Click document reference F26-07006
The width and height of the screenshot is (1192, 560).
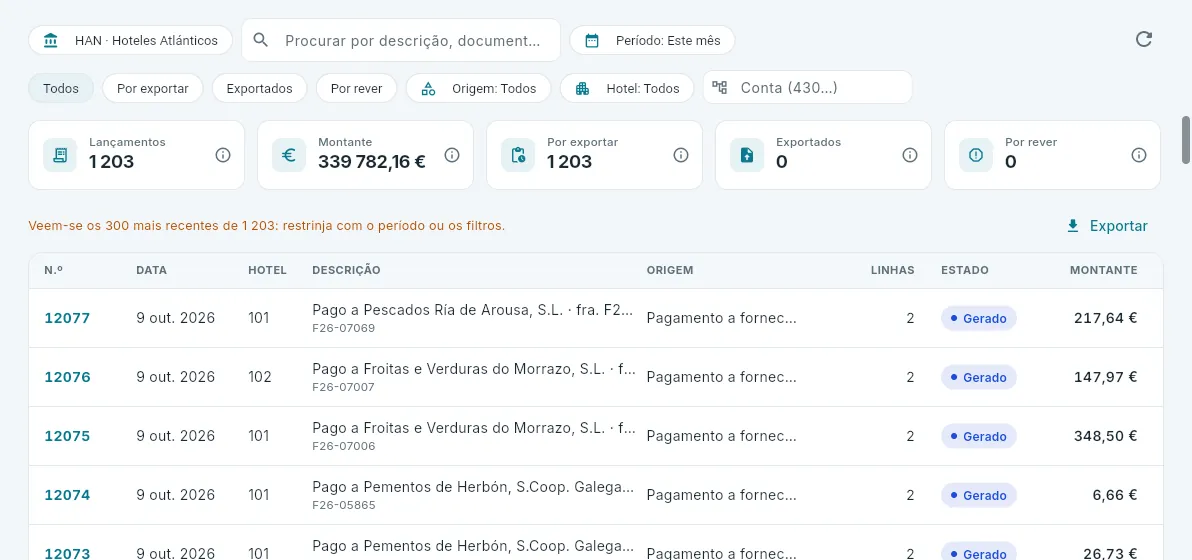[344, 446]
